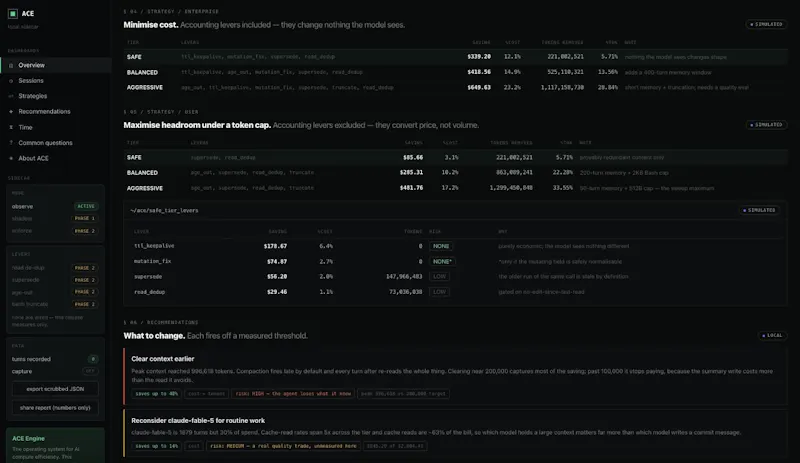Click the Recommendations sparkle icon

point(11,111)
